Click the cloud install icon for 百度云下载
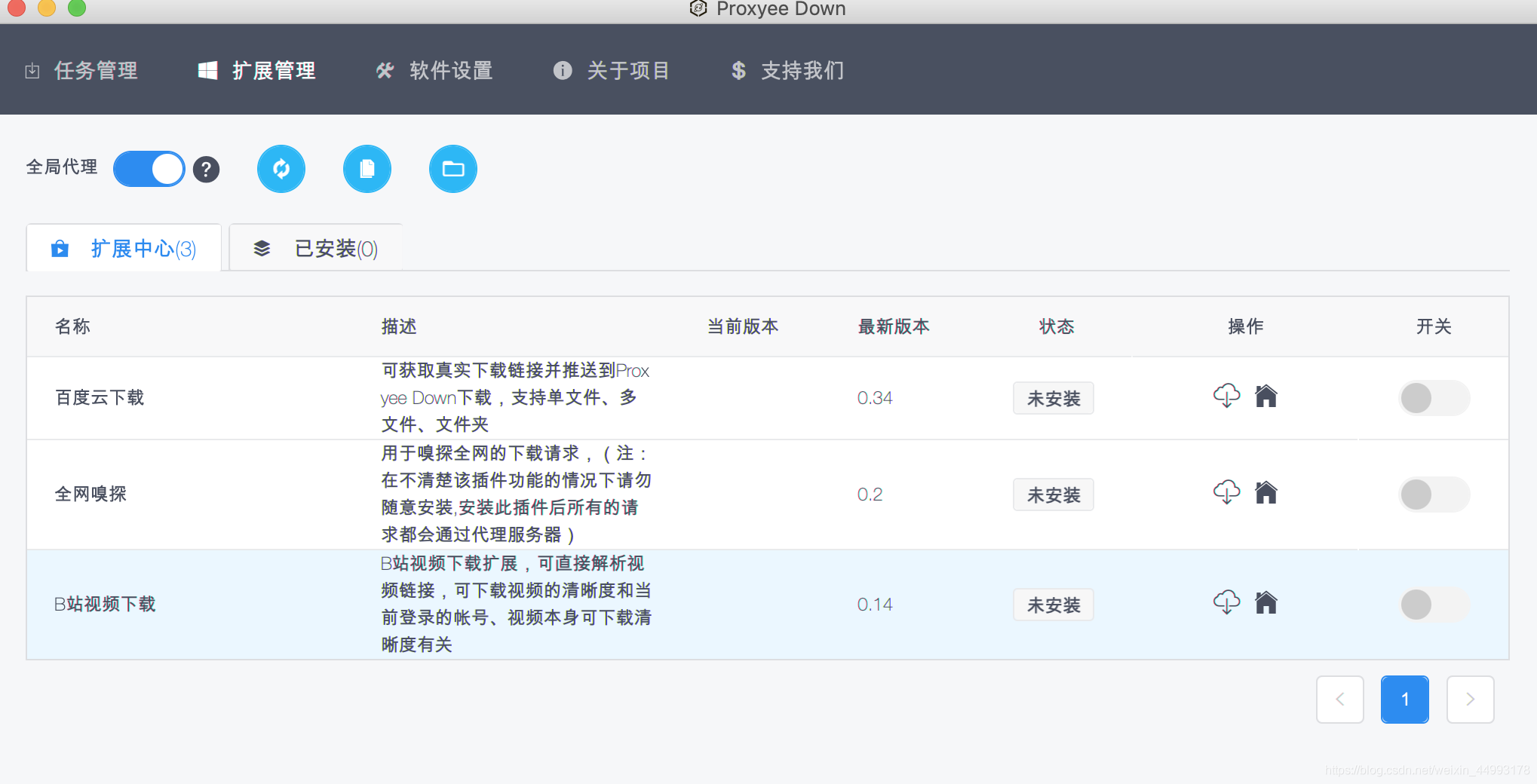1537x784 pixels. pos(1227,396)
